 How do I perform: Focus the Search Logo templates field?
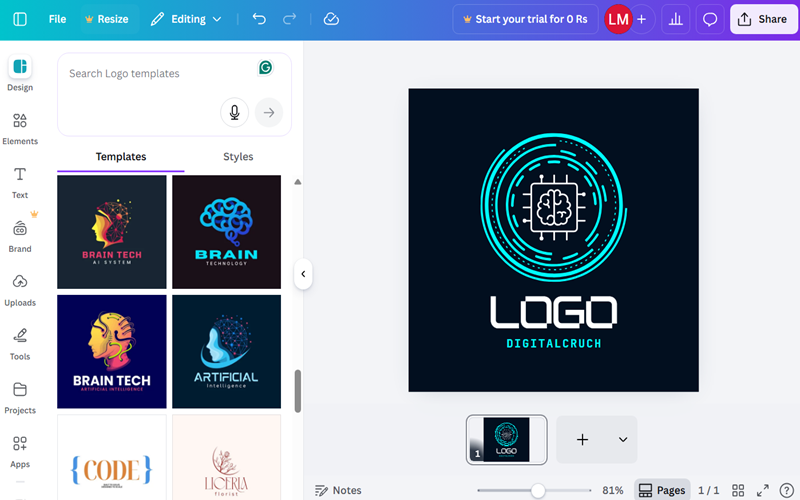click(x=174, y=94)
